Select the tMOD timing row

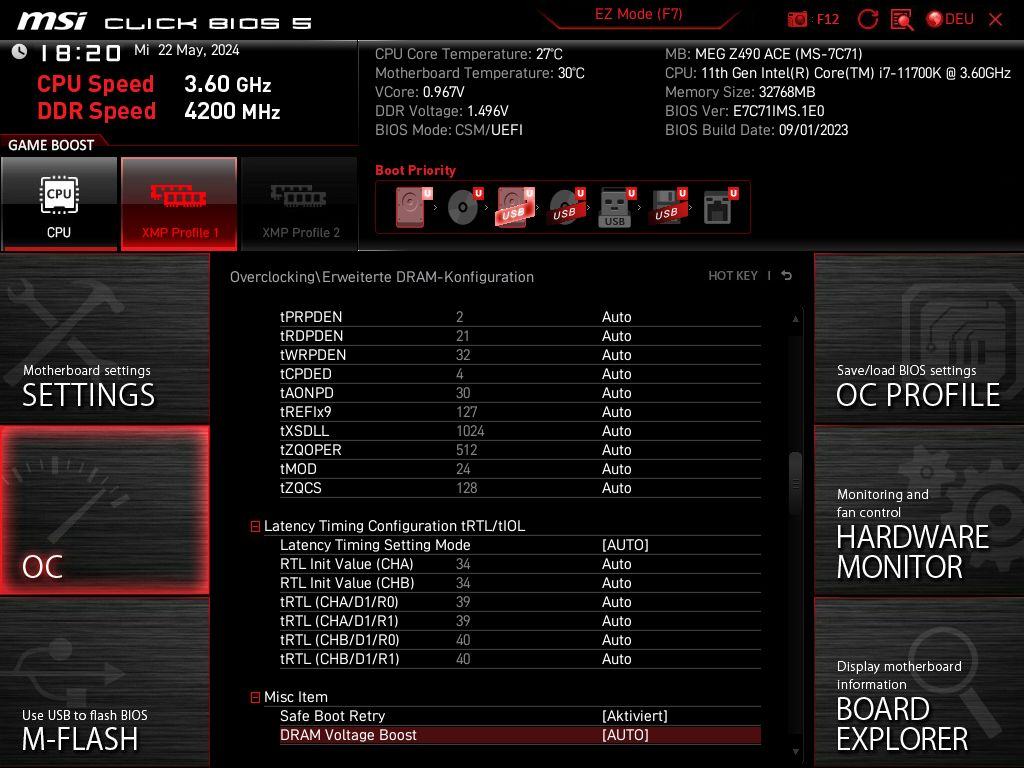pos(520,468)
